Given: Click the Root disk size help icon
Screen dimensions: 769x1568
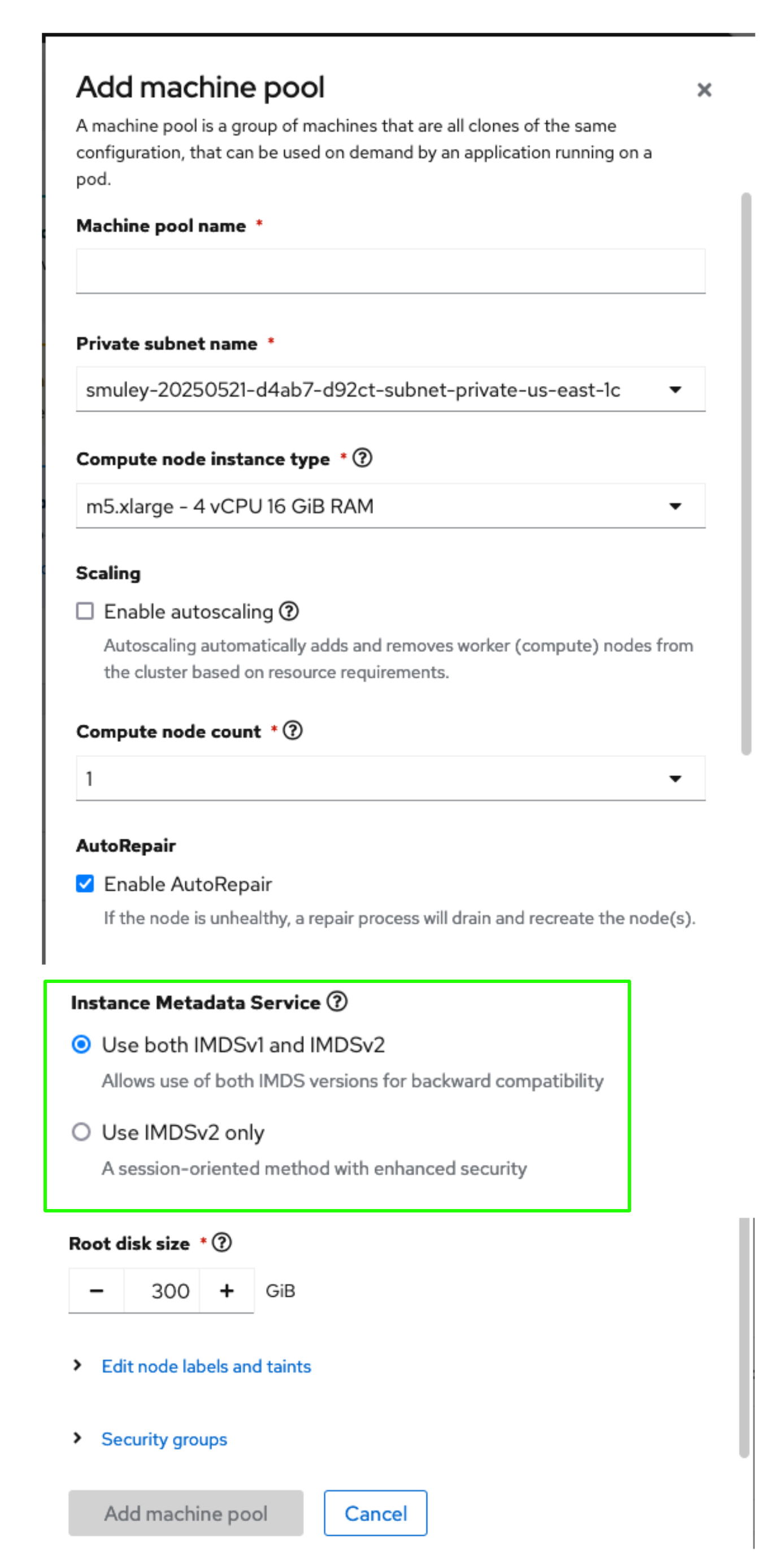Looking at the screenshot, I should click(x=222, y=1242).
